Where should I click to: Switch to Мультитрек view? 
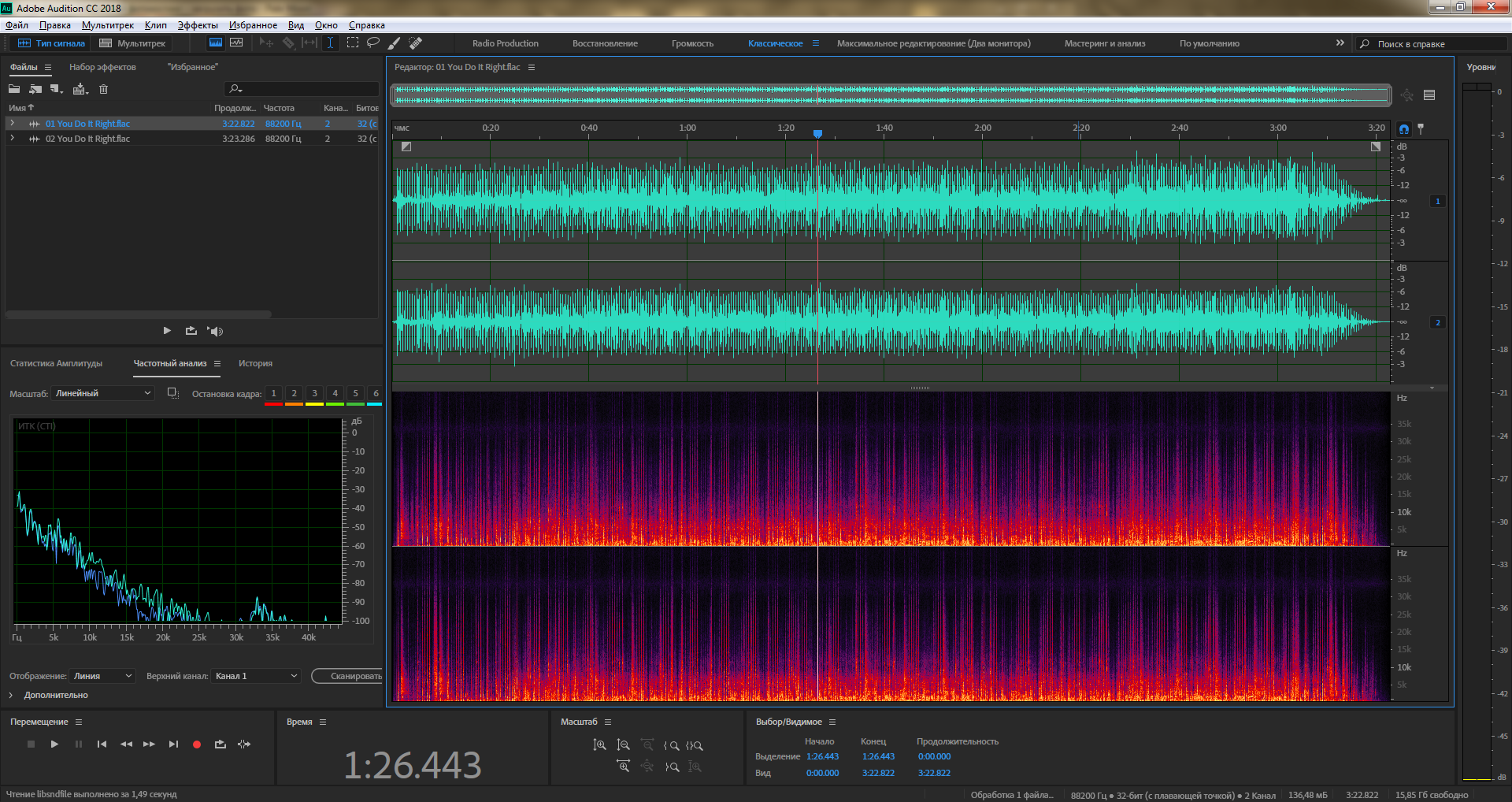coord(132,43)
